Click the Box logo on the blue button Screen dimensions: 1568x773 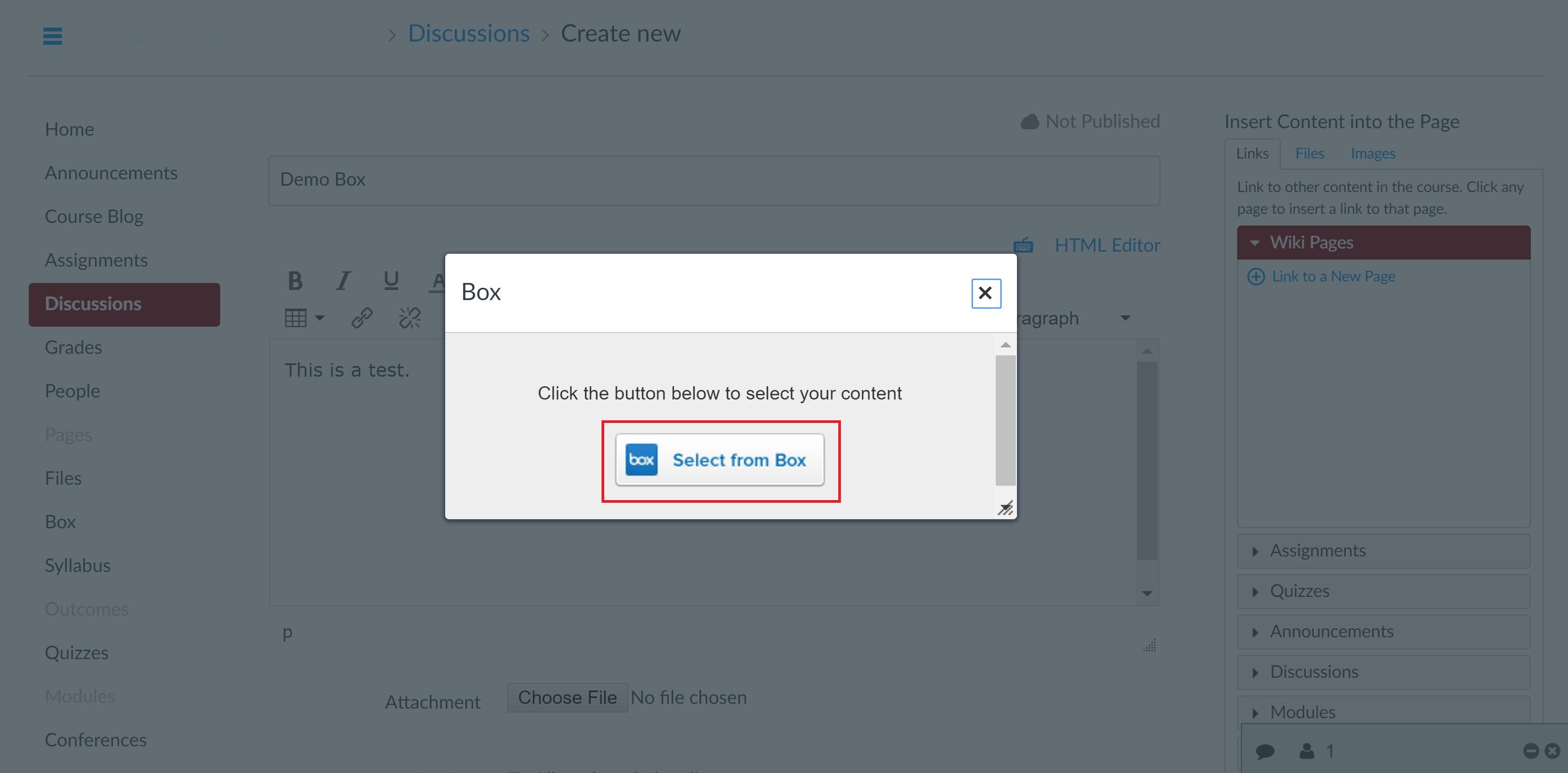(x=641, y=460)
